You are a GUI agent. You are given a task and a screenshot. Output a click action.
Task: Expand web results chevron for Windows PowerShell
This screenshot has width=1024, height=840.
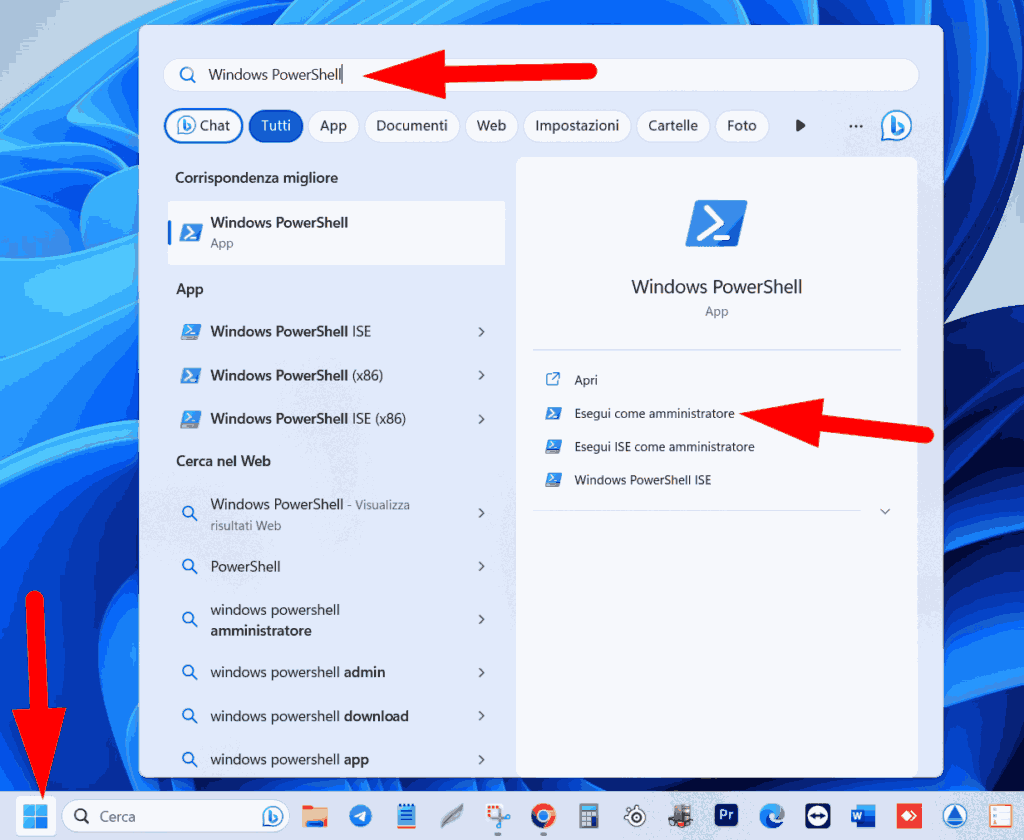pos(481,513)
